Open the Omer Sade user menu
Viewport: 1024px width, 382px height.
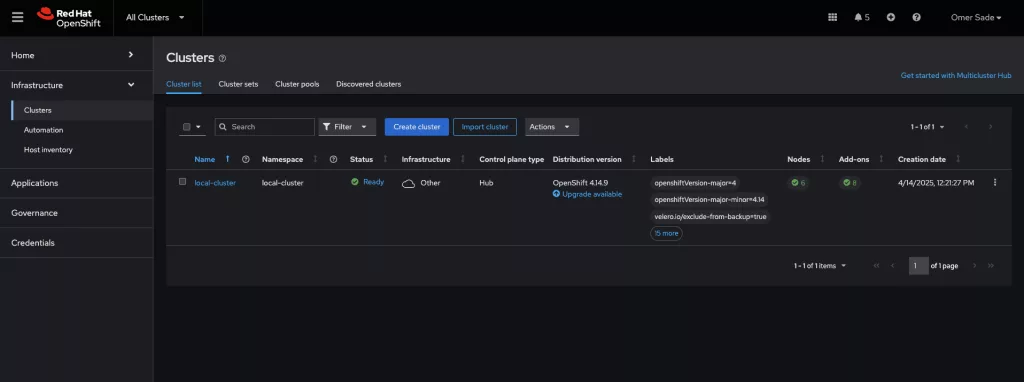pos(976,18)
